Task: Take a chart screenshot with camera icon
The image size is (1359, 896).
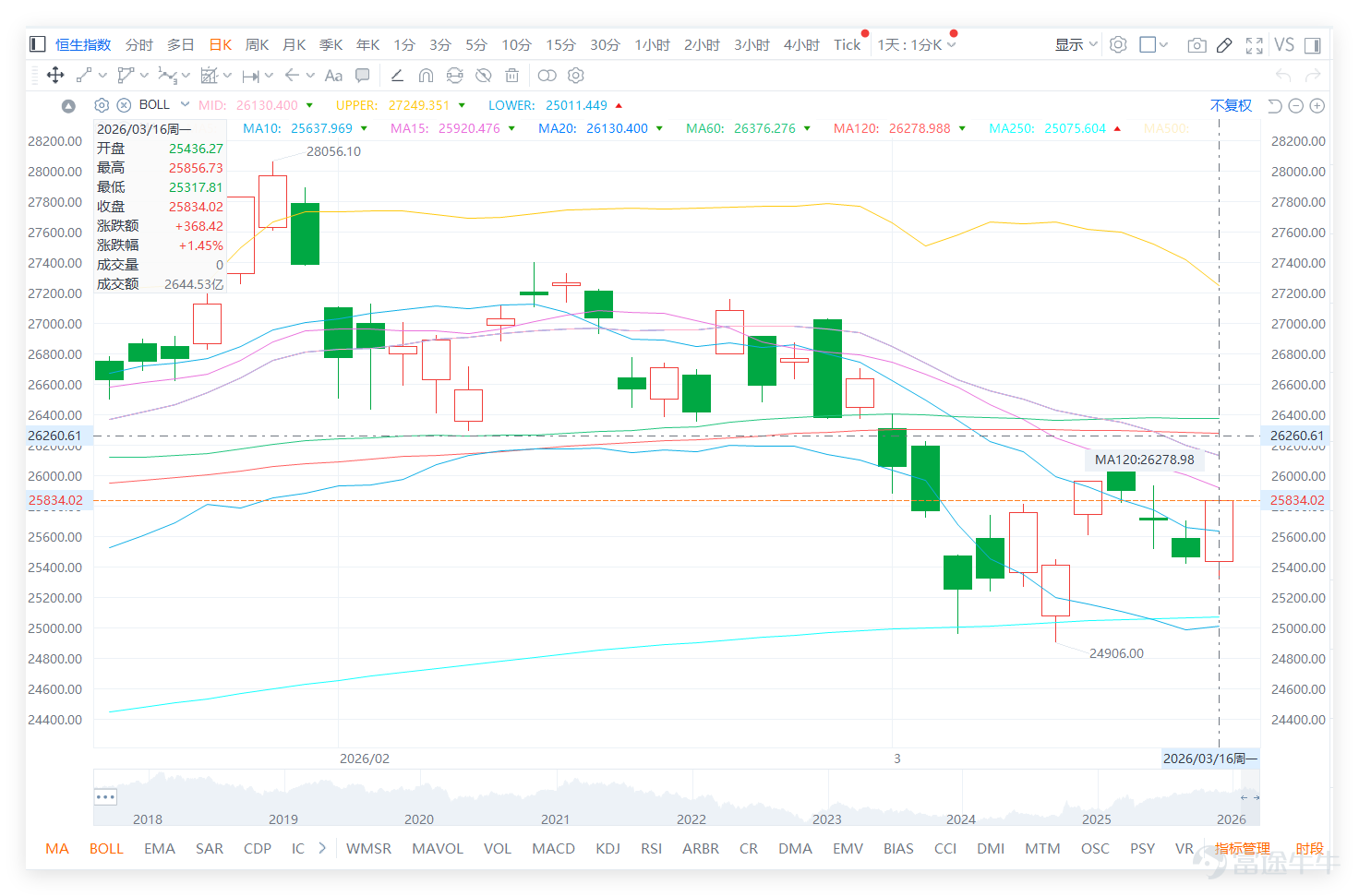Action: point(1197,45)
